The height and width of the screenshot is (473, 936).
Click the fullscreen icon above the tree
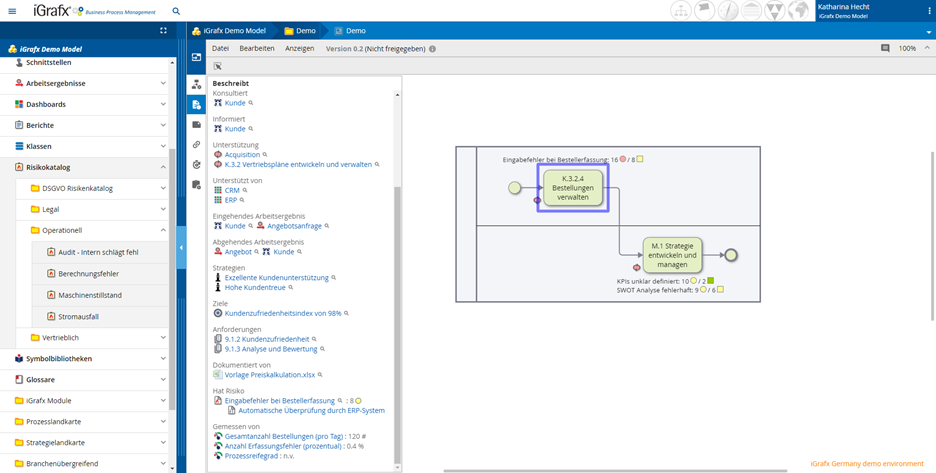tap(164, 30)
